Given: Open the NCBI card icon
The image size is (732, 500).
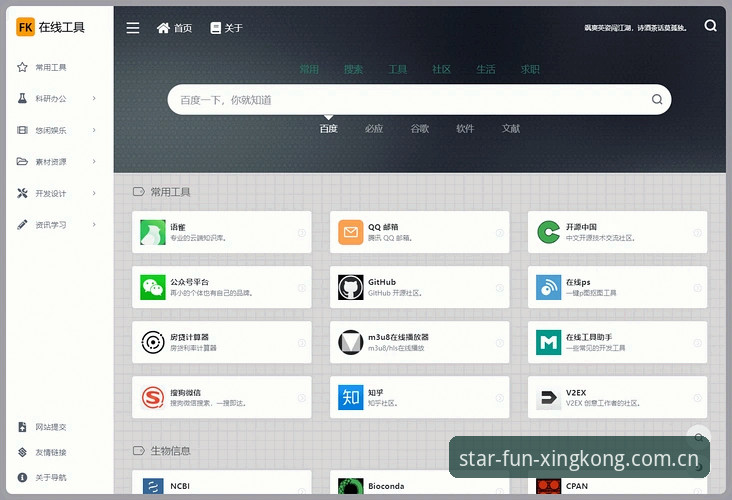Looking at the screenshot, I should 153,486.
